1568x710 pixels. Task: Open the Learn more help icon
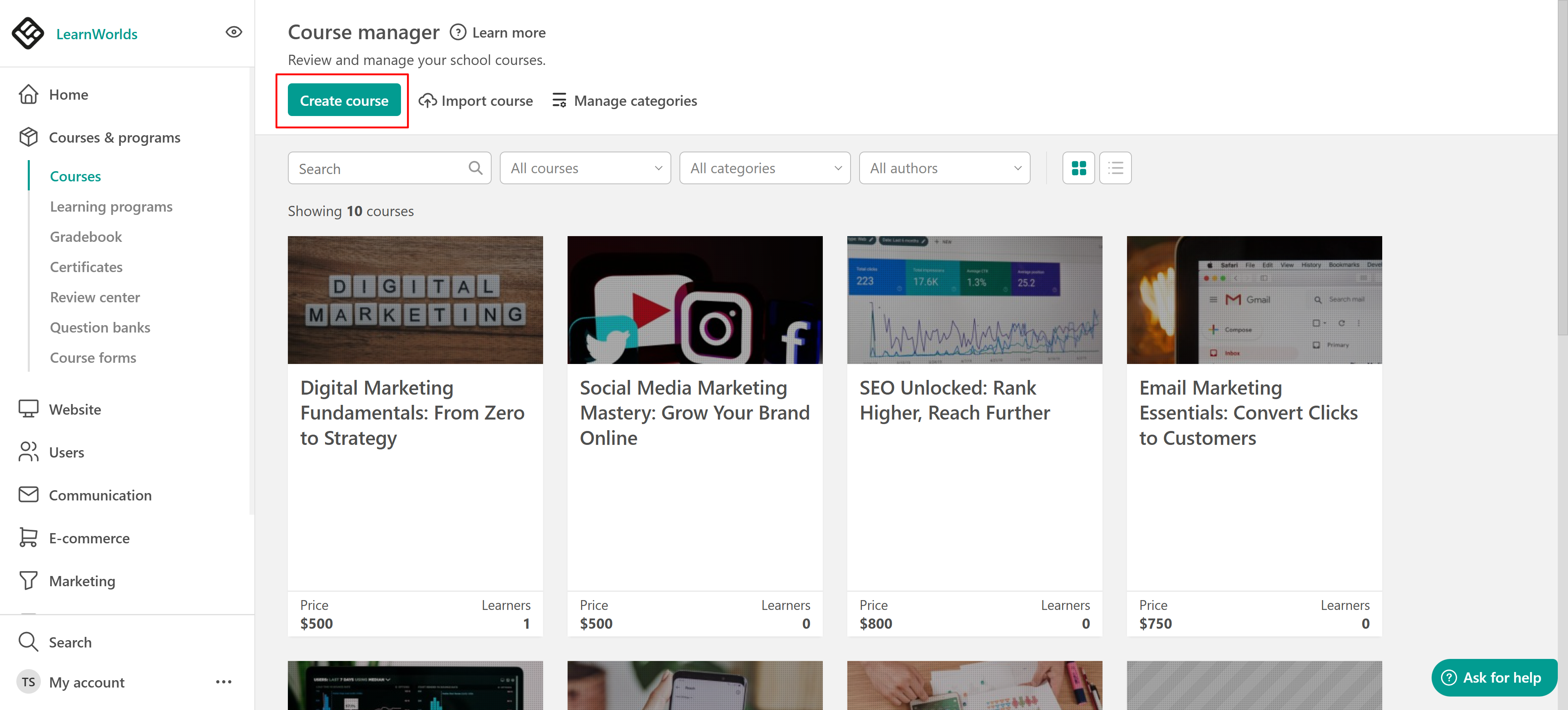[458, 32]
